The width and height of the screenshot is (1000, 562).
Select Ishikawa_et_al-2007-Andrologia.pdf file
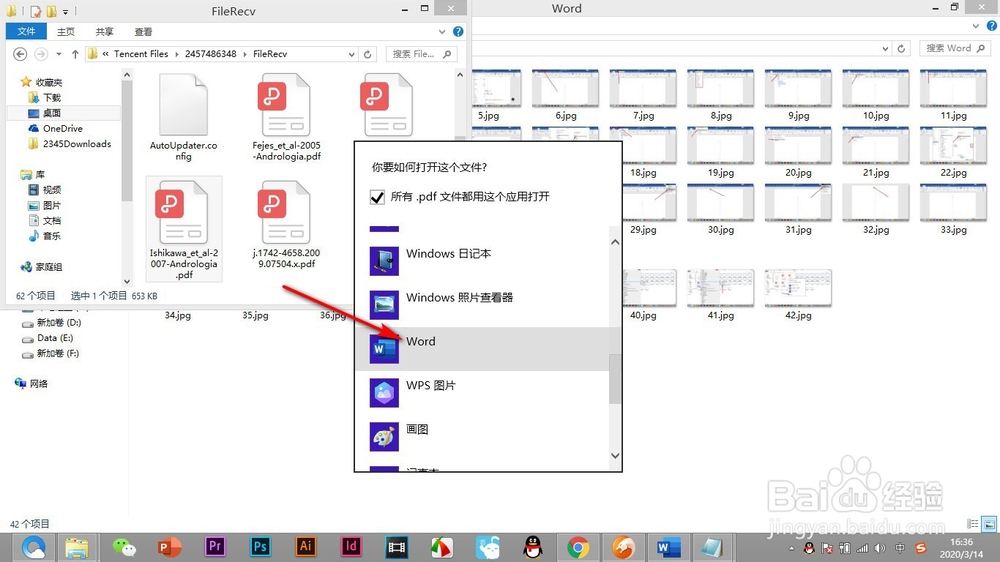coord(184,230)
